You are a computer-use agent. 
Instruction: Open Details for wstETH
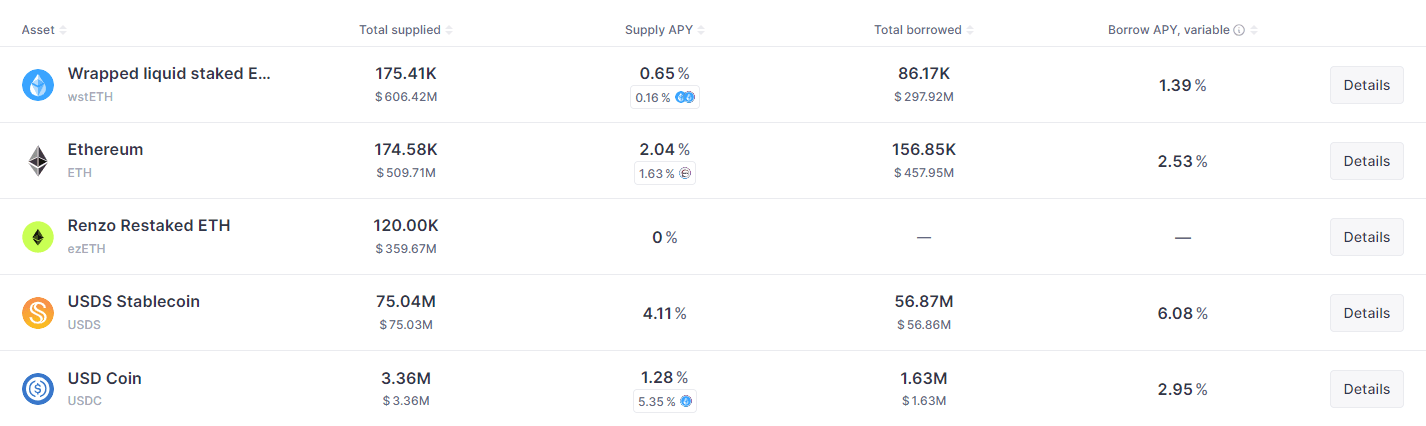point(1366,85)
